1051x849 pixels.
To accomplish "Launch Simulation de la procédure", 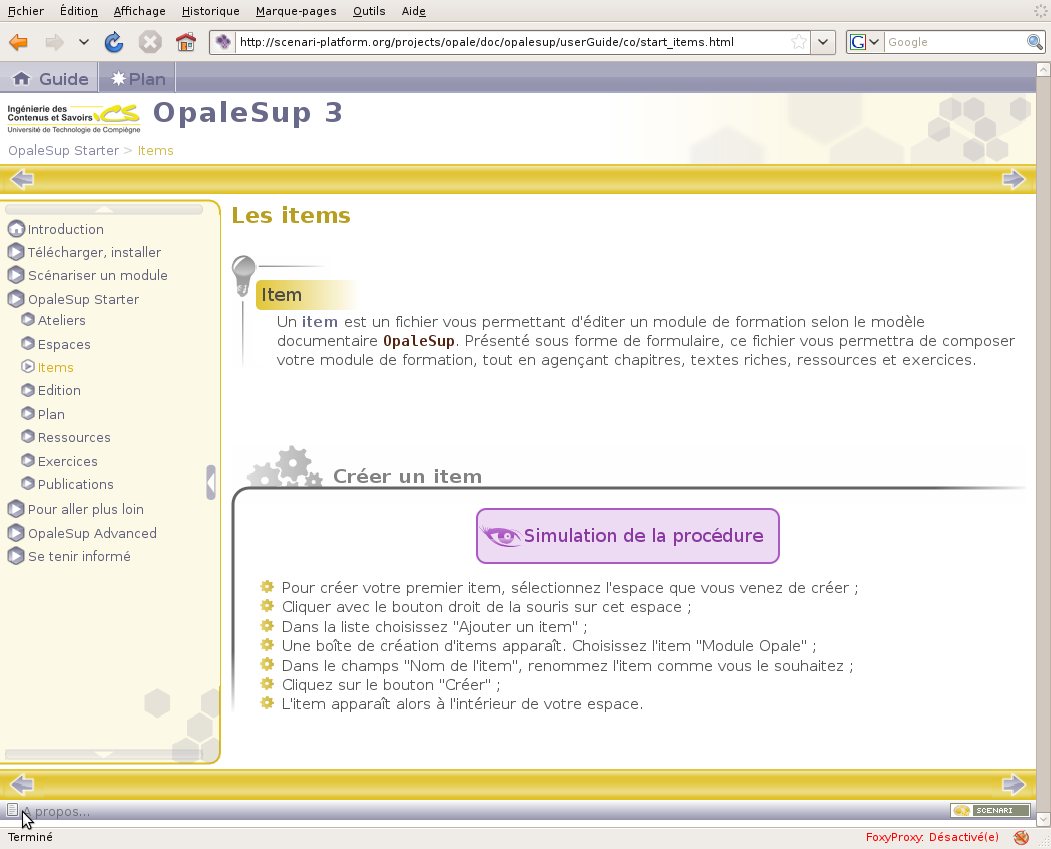I will click(x=627, y=536).
